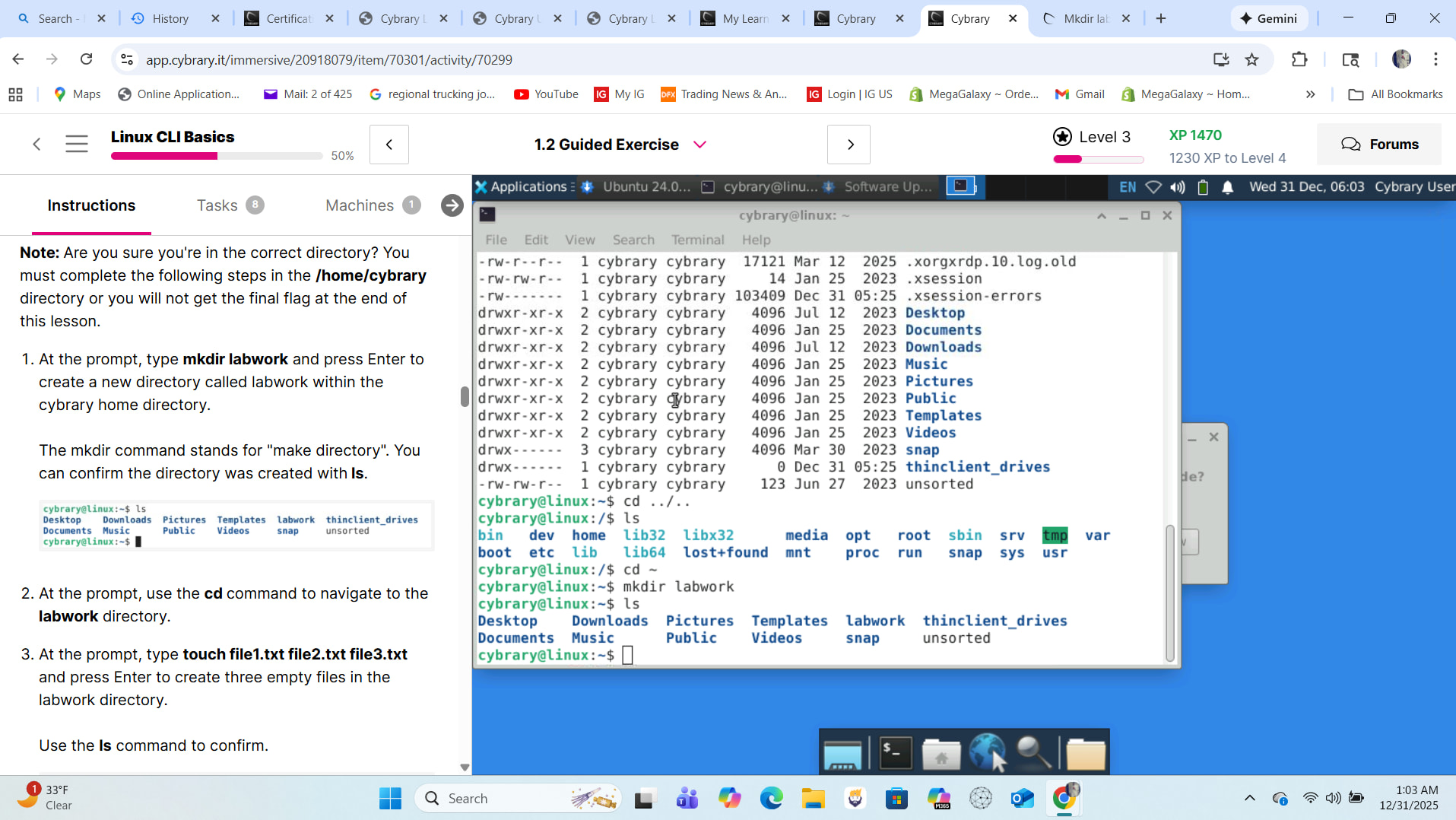The height and width of the screenshot is (820, 1456).
Task: Click the Linux CLI Basics progress bar
Action: 217,156
